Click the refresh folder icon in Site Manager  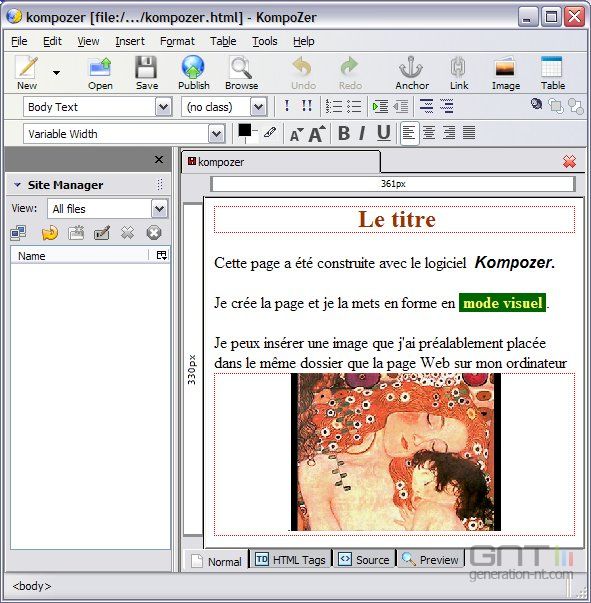50,233
